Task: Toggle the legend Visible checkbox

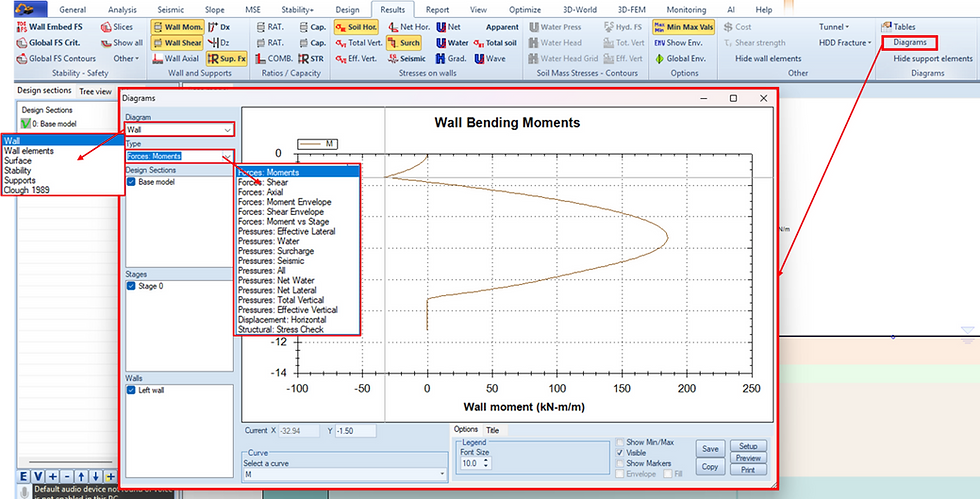Action: click(x=619, y=453)
